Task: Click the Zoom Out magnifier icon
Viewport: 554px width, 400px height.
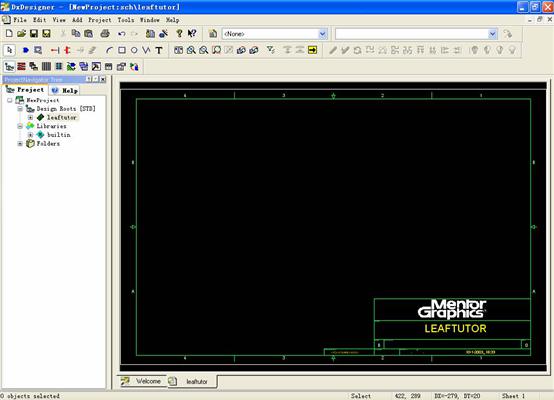Action: point(204,50)
